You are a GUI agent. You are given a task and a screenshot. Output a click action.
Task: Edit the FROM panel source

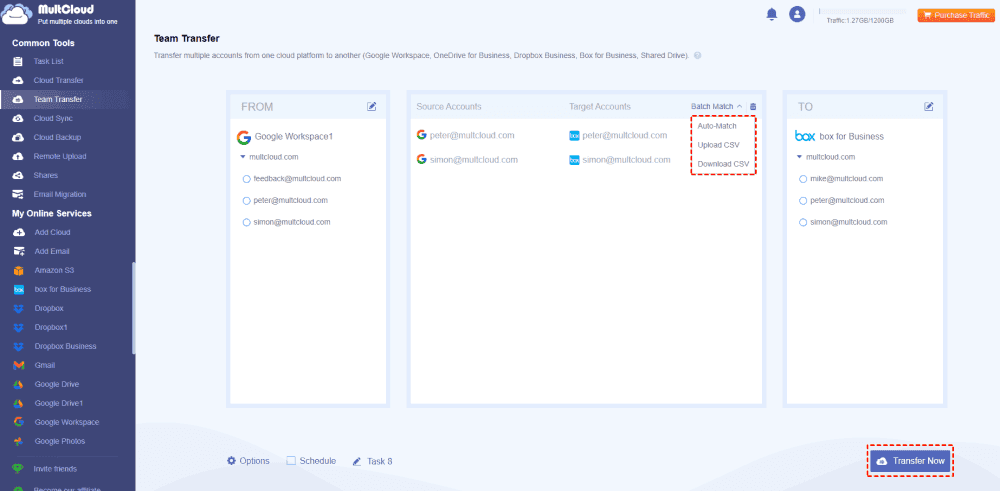(372, 106)
